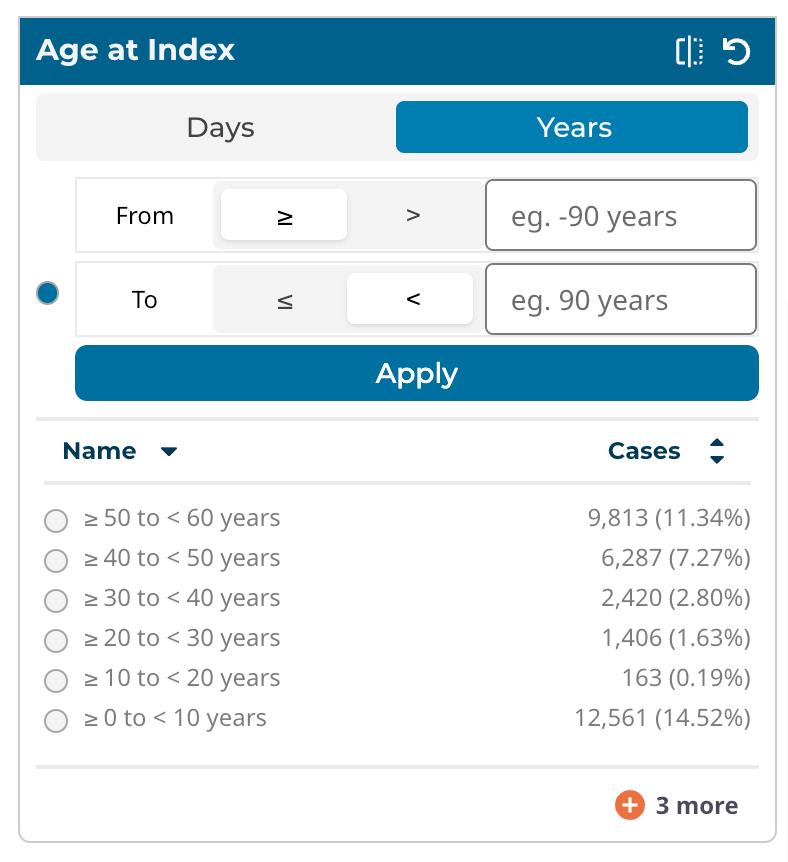Click the To years input field
This screenshot has width=788, height=862.
point(620,300)
